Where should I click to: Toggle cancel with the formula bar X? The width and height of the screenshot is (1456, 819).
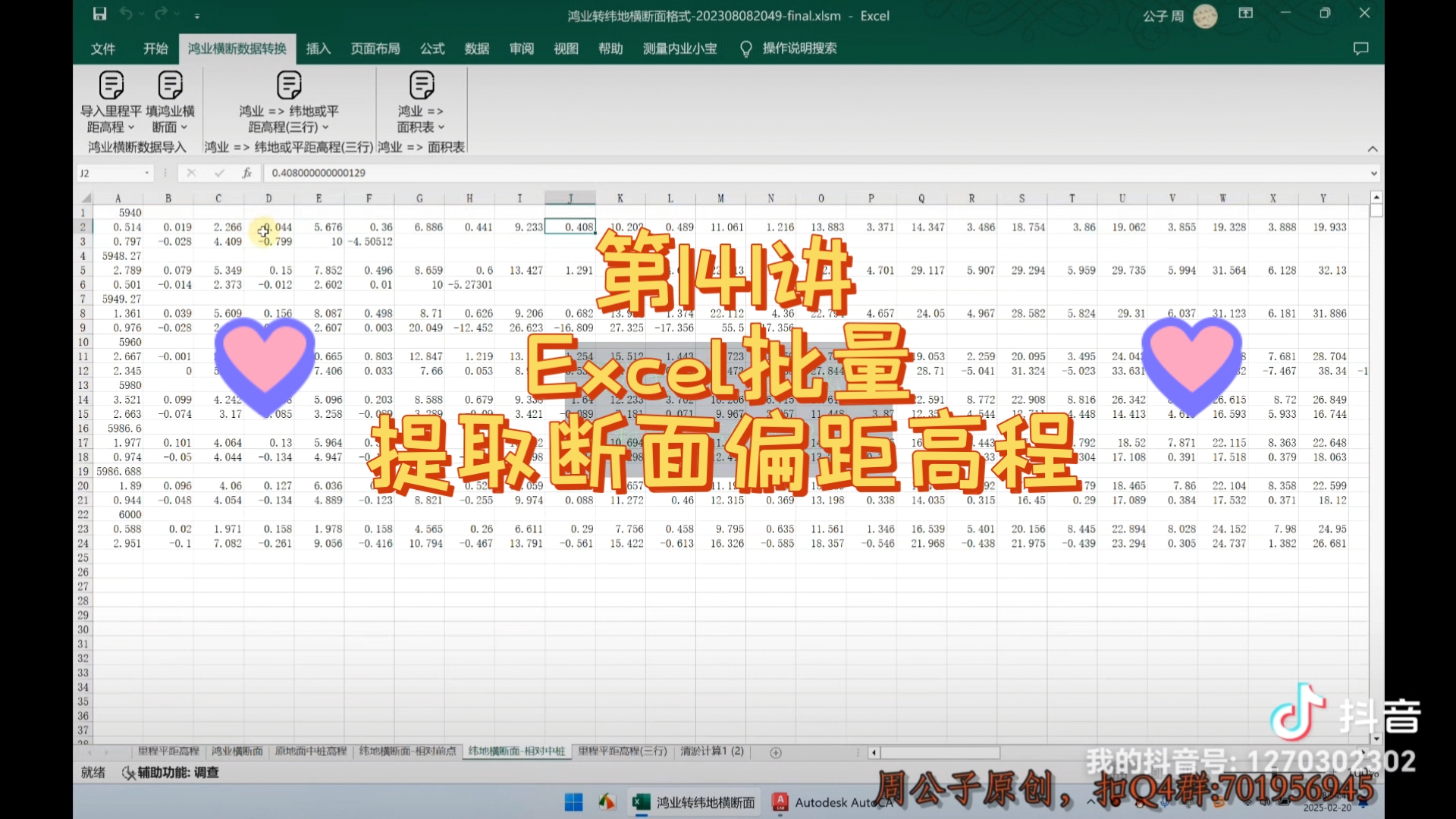pyautogui.click(x=191, y=173)
